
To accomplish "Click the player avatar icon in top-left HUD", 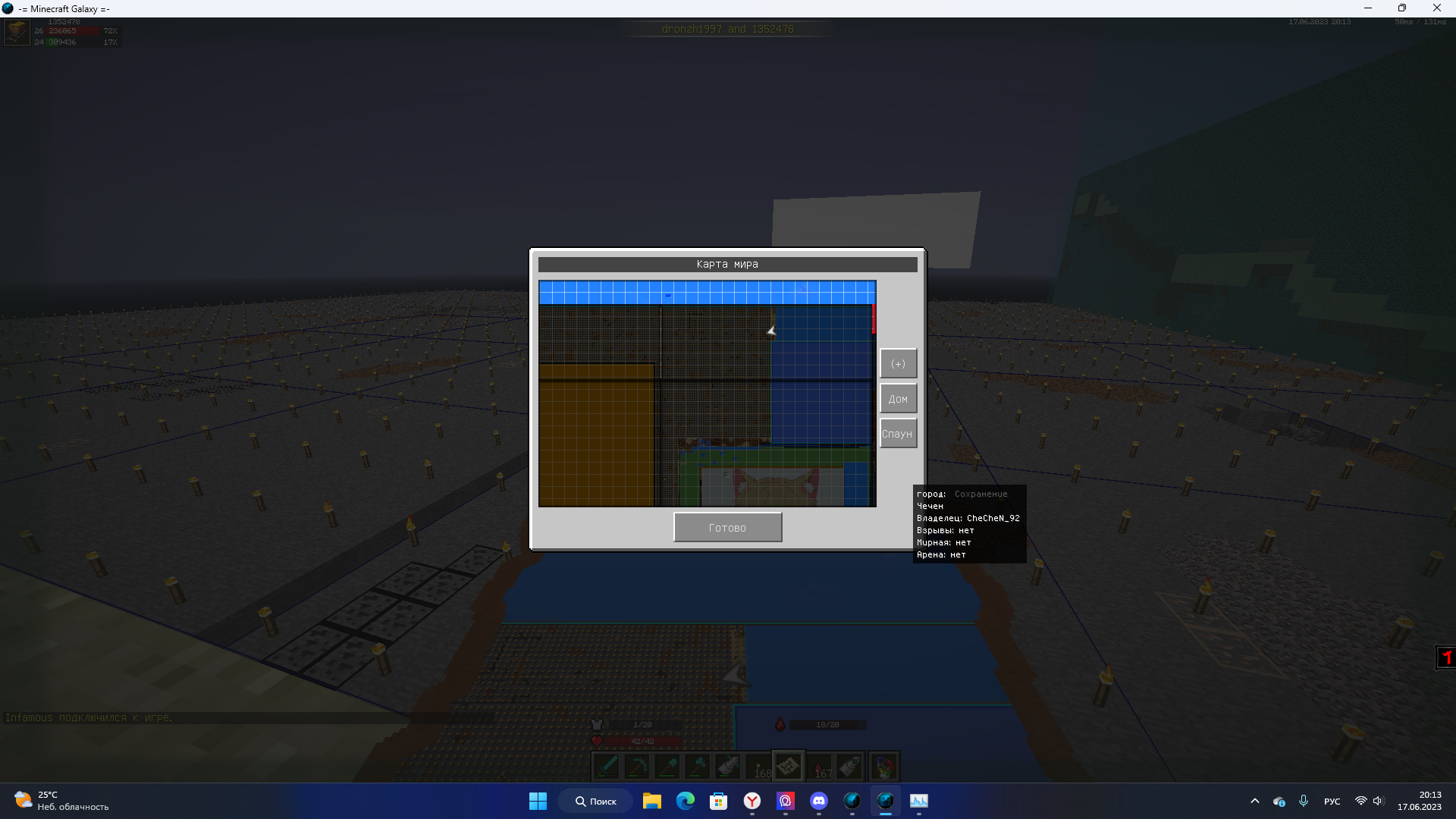I will 17,33.
